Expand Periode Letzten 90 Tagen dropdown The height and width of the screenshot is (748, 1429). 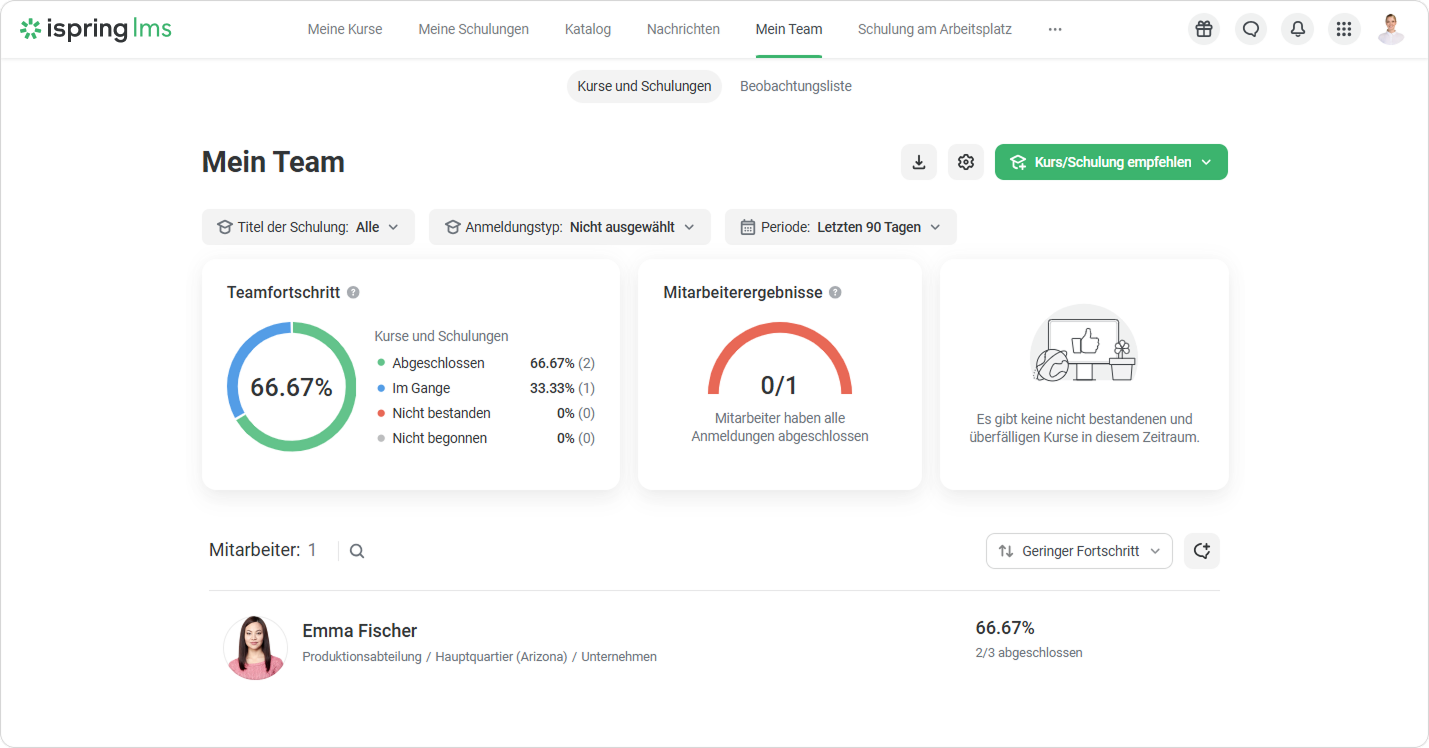coord(840,227)
